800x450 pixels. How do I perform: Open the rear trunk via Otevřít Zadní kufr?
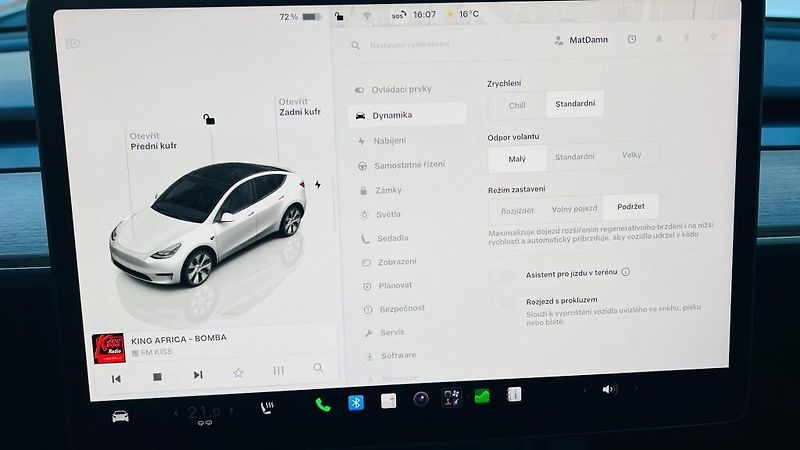[299, 107]
